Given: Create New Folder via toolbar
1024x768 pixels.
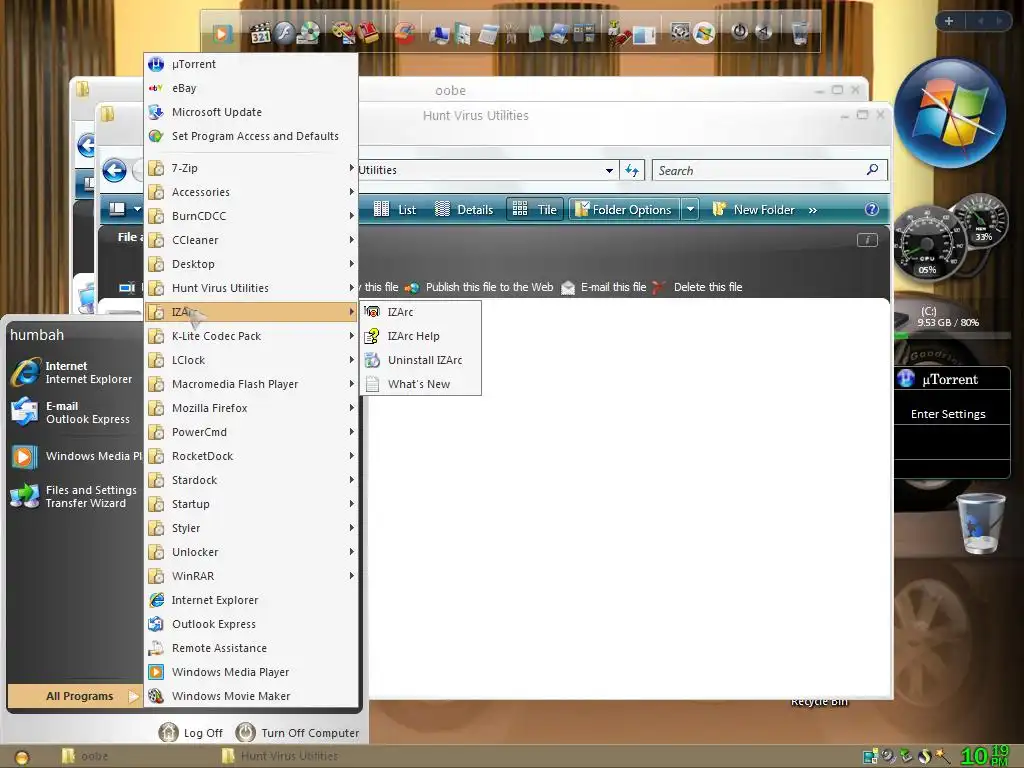Looking at the screenshot, I should click(753, 210).
